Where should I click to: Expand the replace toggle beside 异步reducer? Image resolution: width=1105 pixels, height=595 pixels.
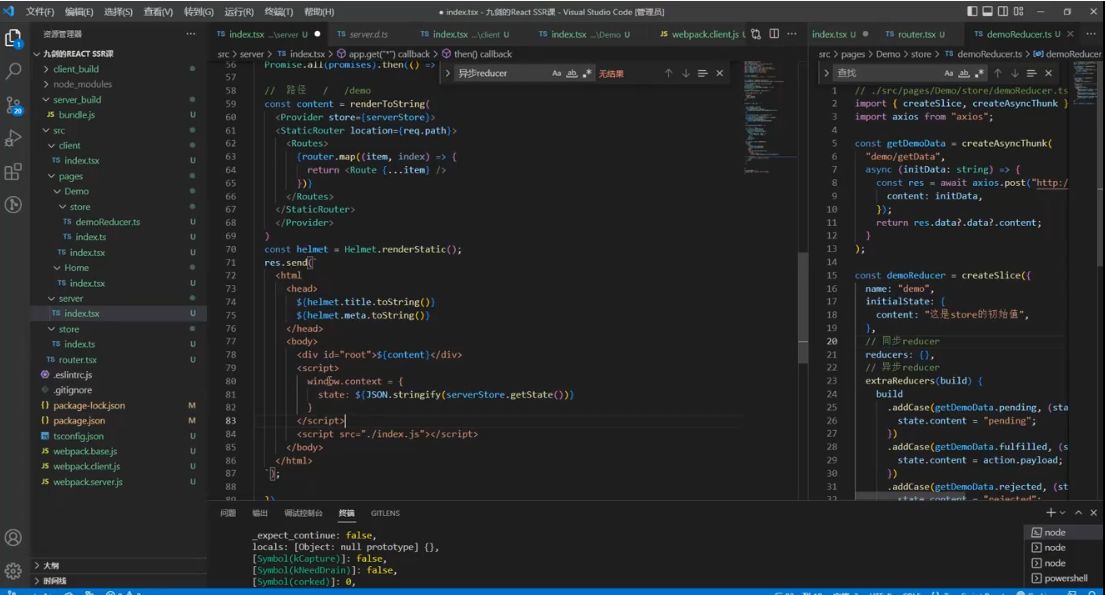[x=447, y=73]
